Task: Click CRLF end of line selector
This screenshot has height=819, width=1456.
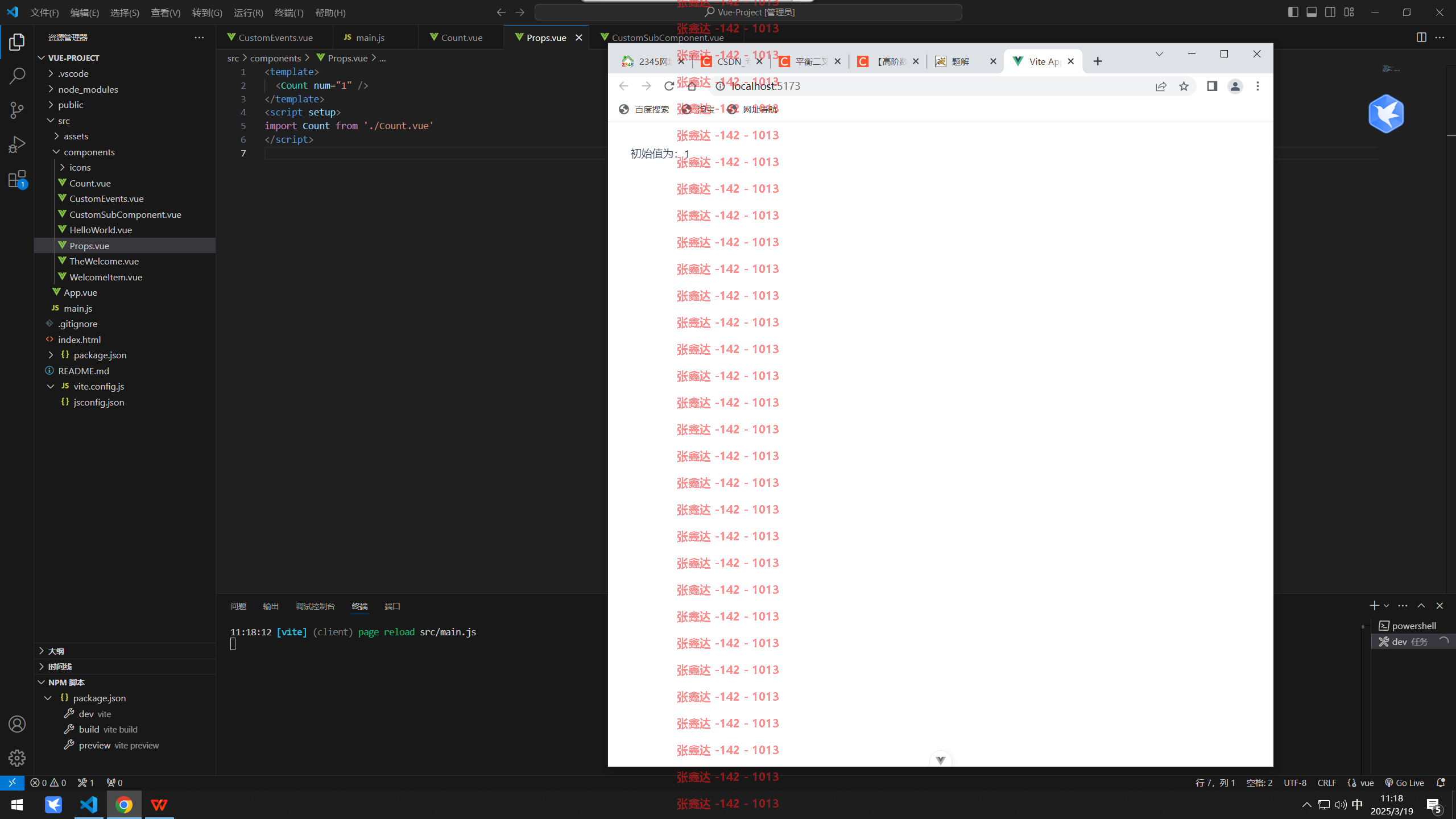Action: 1327,783
